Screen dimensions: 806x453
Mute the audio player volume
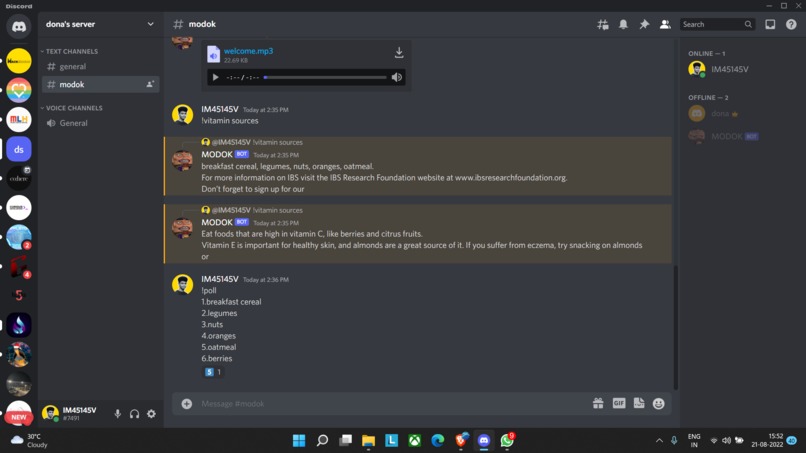click(396, 78)
